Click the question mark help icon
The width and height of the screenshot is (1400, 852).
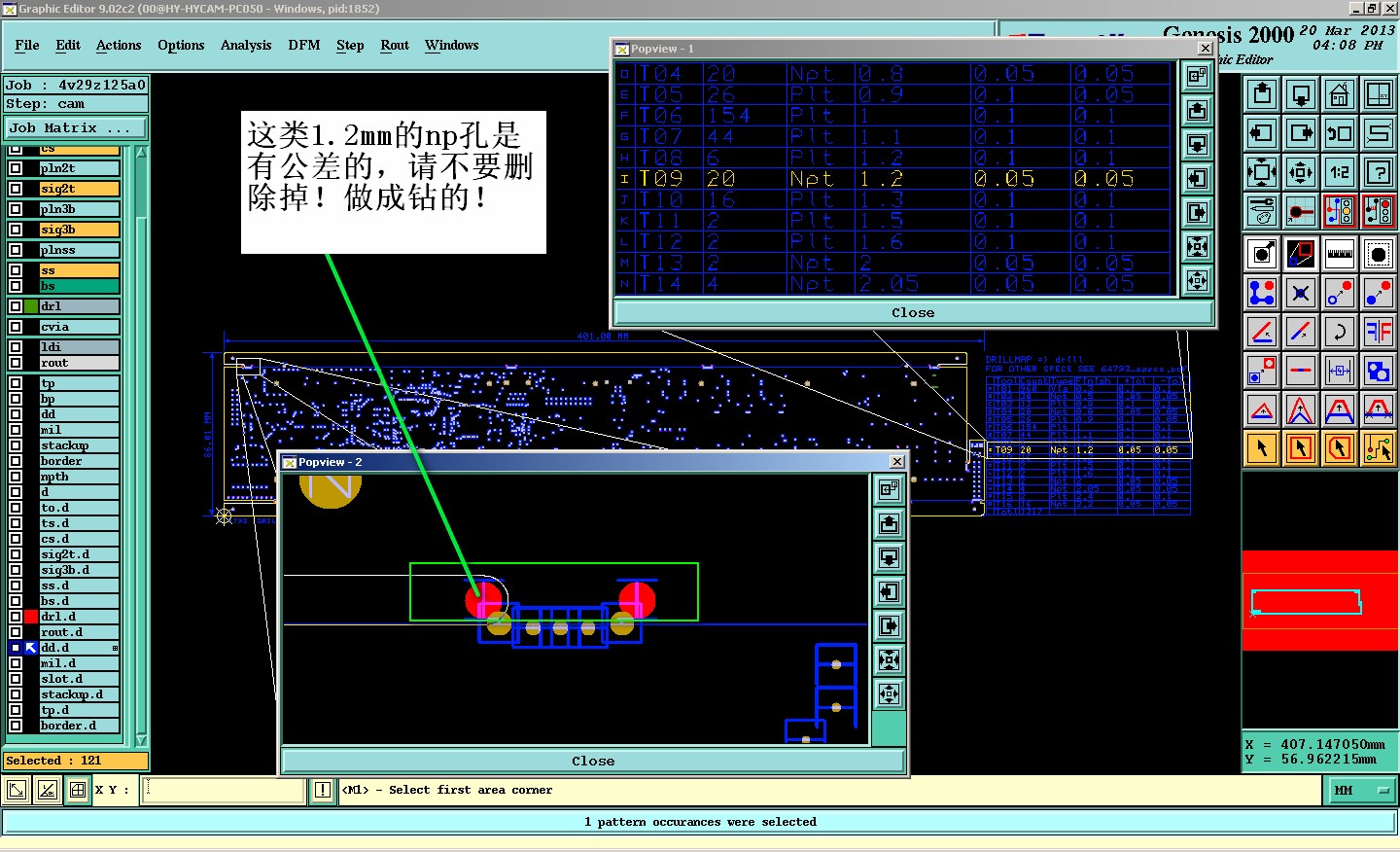tap(1379, 172)
